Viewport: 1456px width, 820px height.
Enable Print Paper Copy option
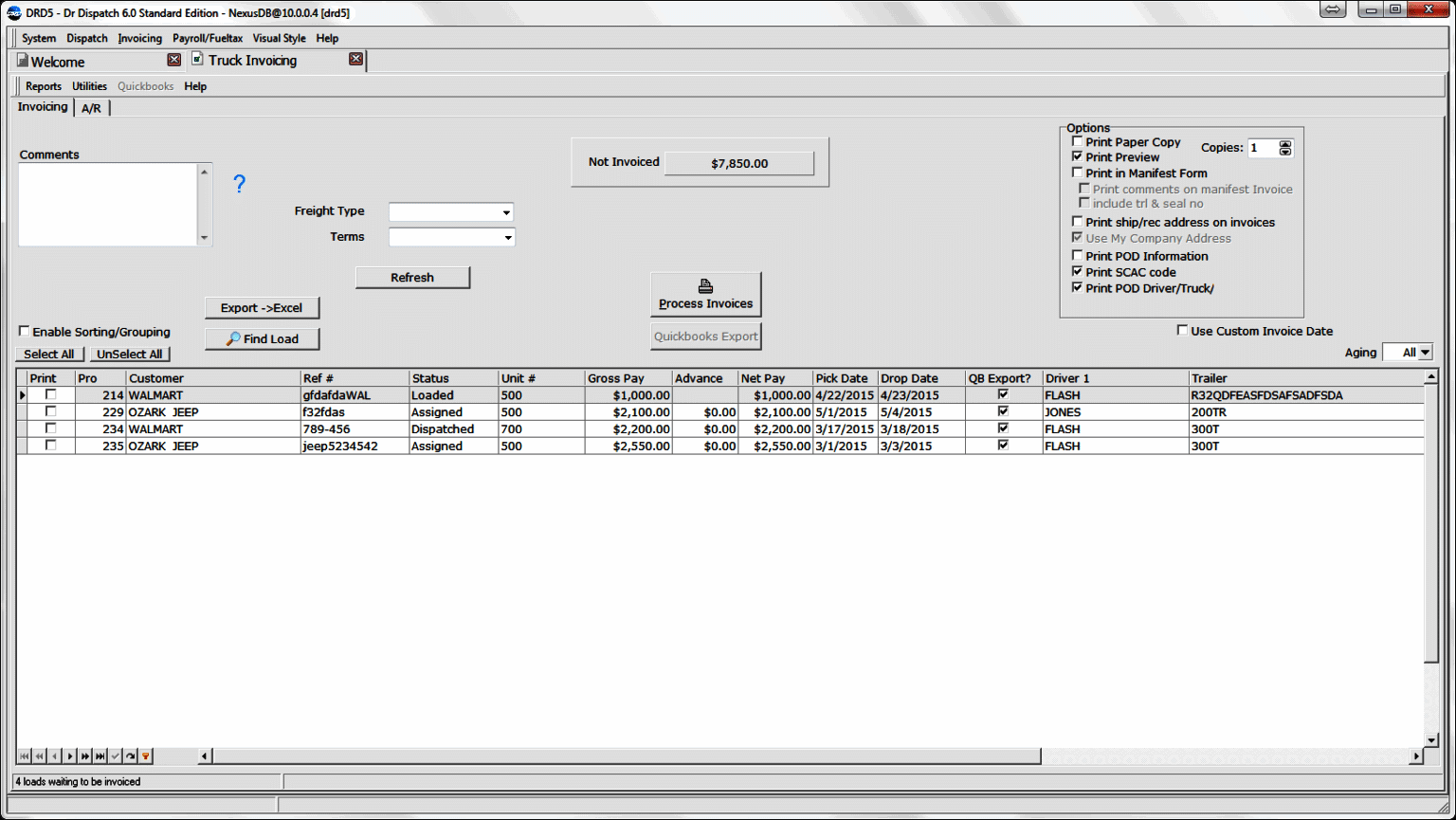[x=1078, y=140]
